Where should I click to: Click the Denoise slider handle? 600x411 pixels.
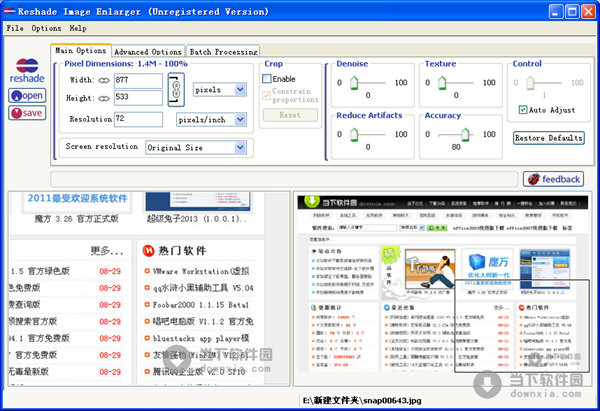pyautogui.click(x=354, y=83)
